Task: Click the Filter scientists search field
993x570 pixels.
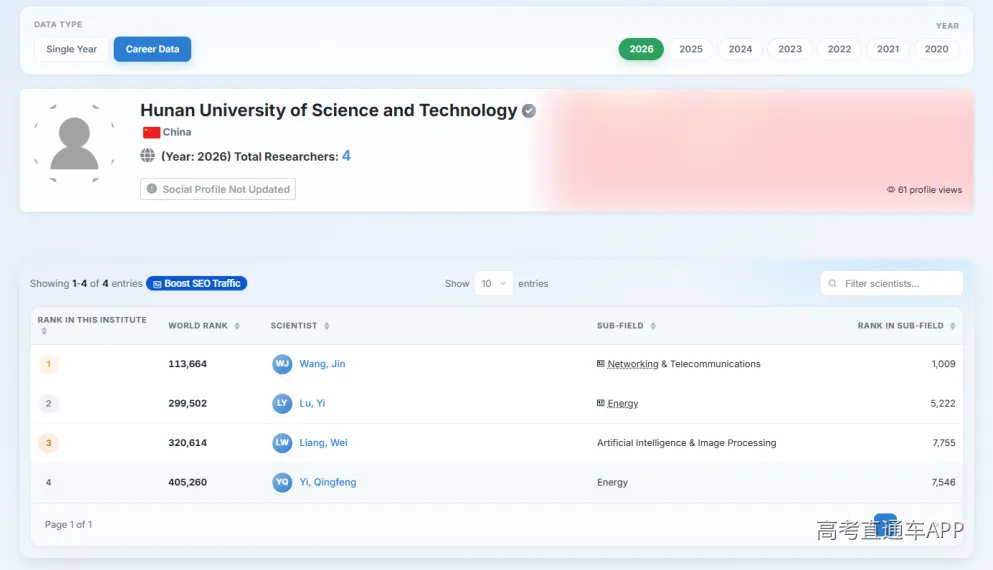Action: coord(892,284)
